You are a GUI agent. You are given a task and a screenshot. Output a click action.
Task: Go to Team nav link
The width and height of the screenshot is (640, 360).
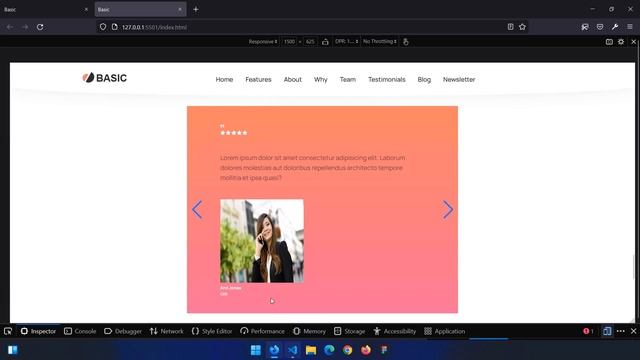pos(348,80)
